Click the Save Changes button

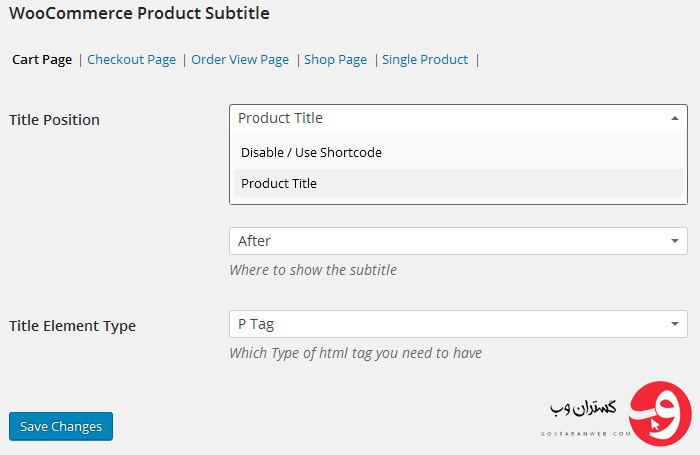pos(61,426)
